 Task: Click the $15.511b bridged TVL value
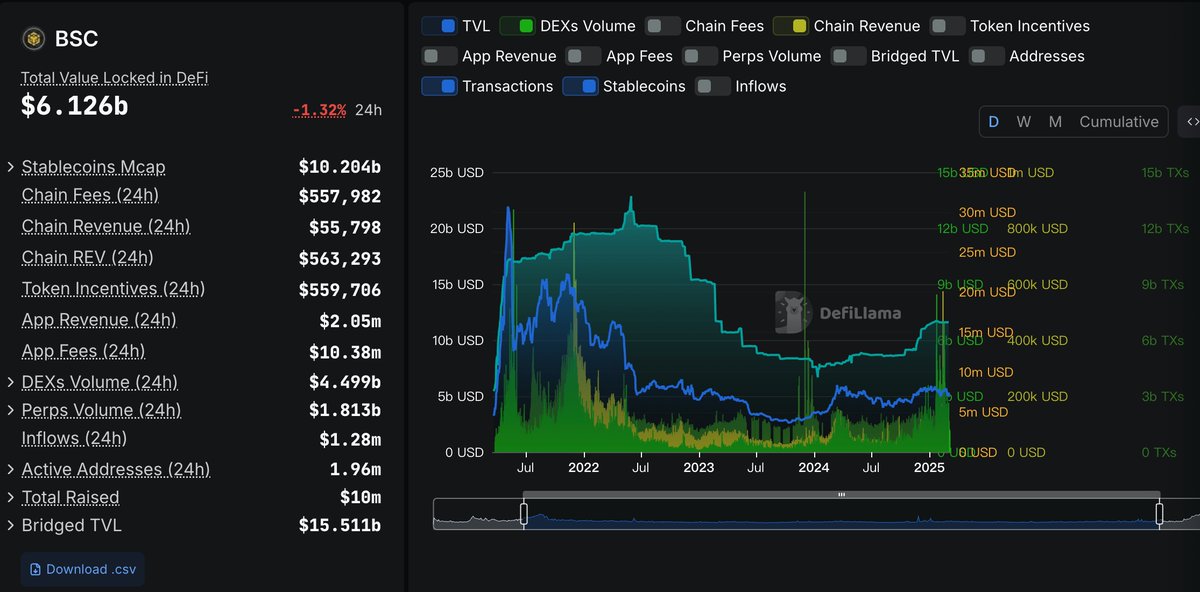click(340, 525)
